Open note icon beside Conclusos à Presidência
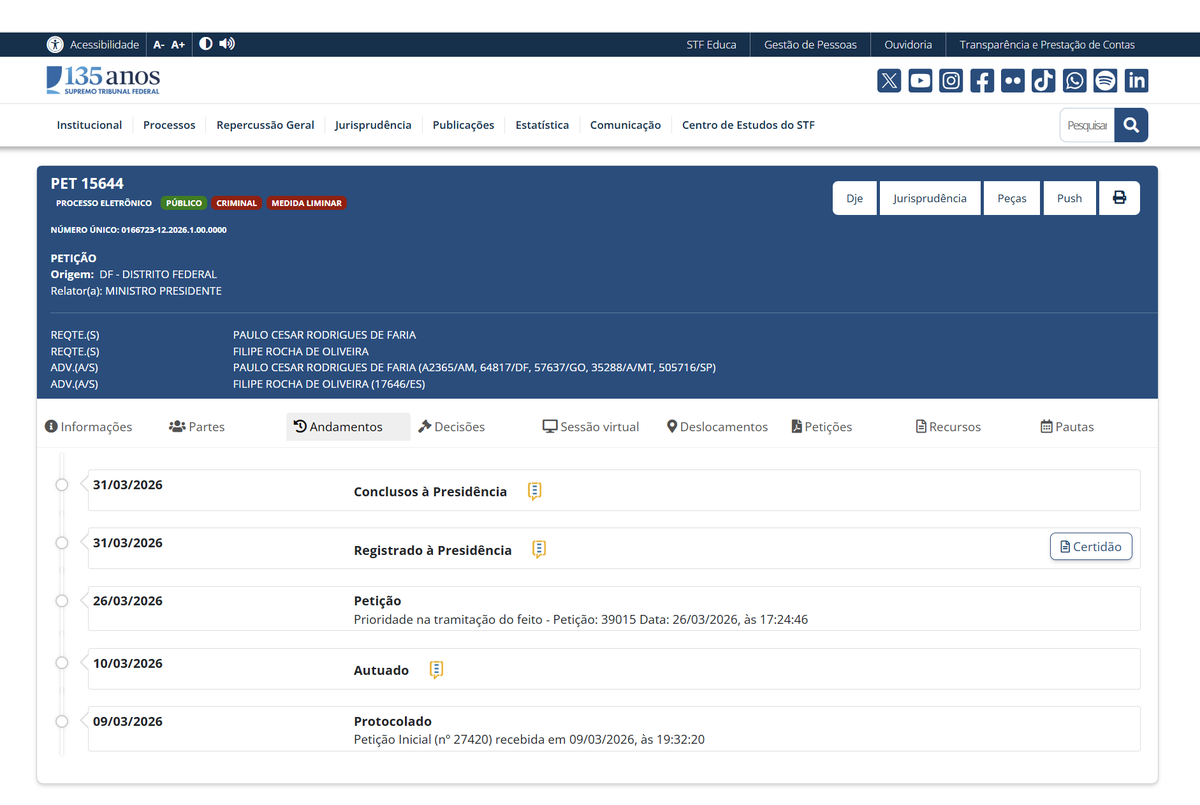The height and width of the screenshot is (805, 1200). click(x=535, y=491)
